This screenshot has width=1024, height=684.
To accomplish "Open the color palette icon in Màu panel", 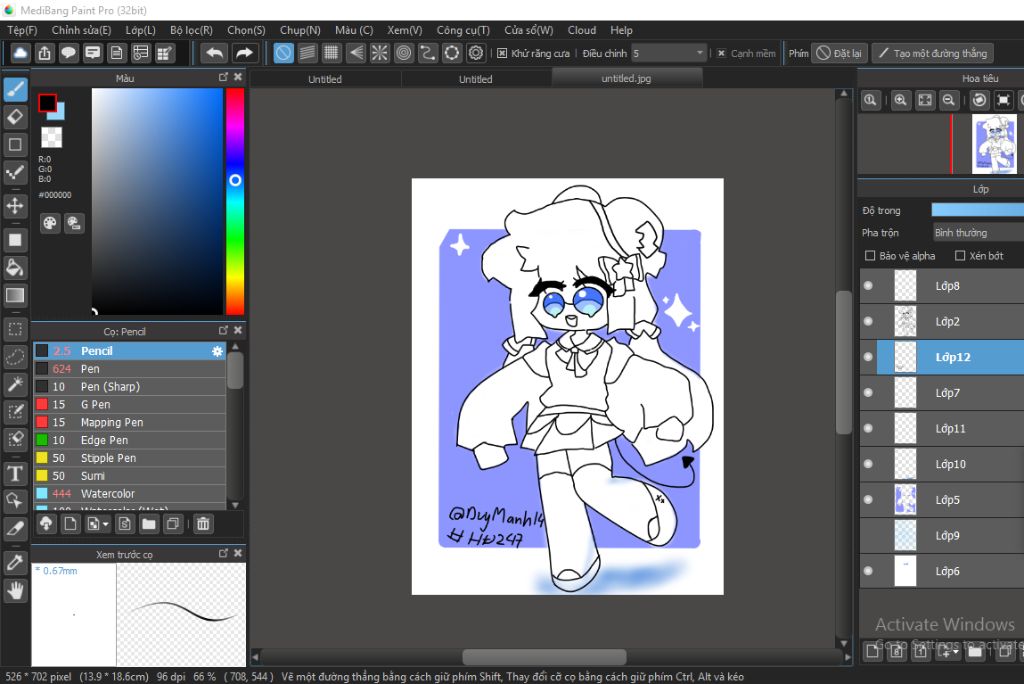I will 50,223.
